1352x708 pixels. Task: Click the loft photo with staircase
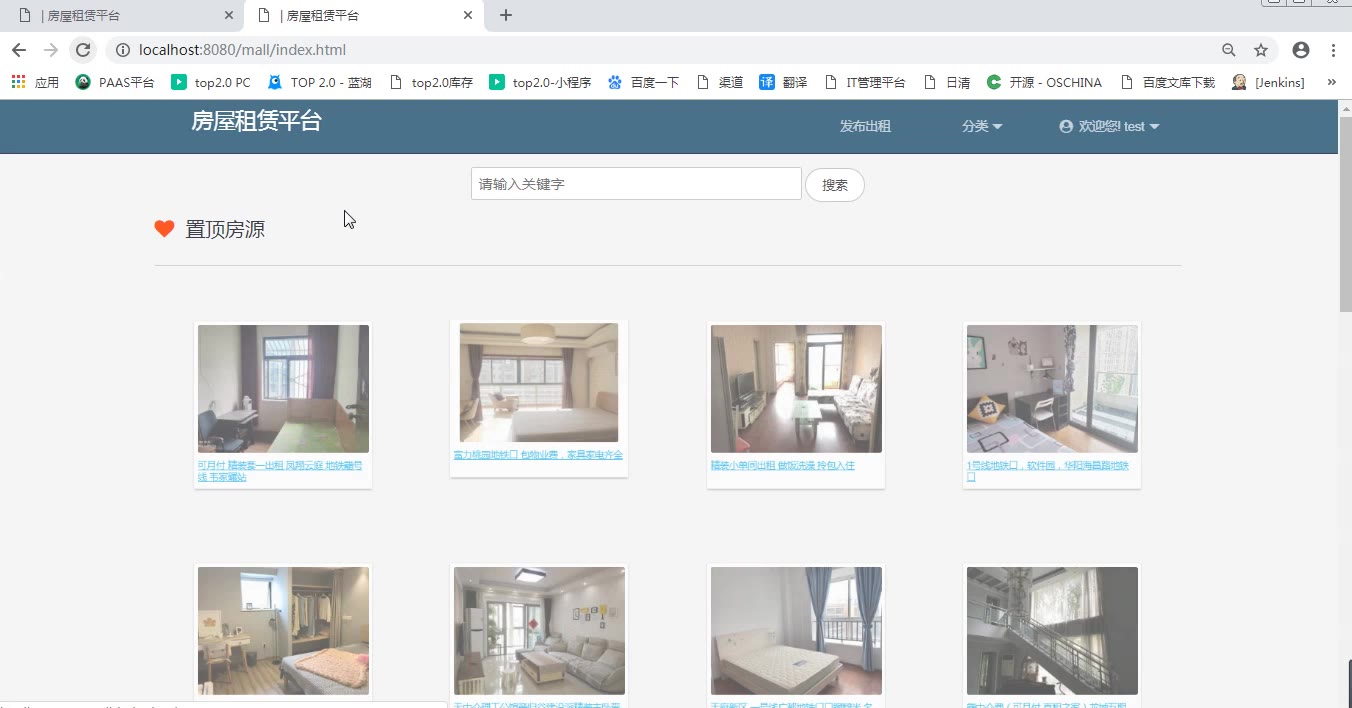tap(1052, 631)
